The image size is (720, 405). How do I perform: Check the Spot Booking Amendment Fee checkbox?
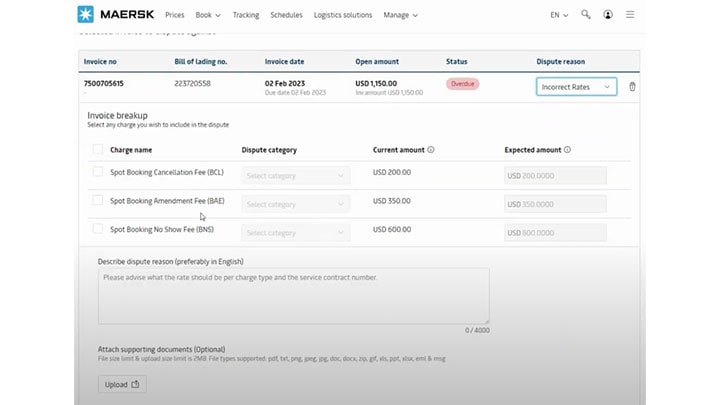(98, 201)
